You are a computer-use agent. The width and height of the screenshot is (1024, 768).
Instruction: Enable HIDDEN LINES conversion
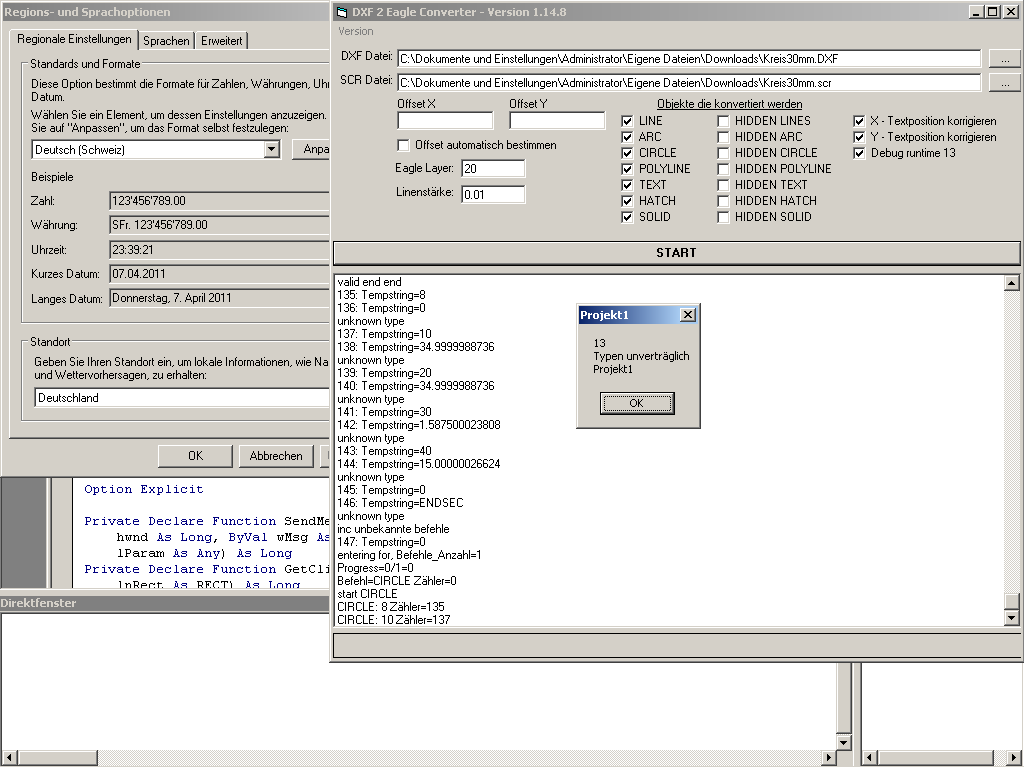tap(723, 121)
